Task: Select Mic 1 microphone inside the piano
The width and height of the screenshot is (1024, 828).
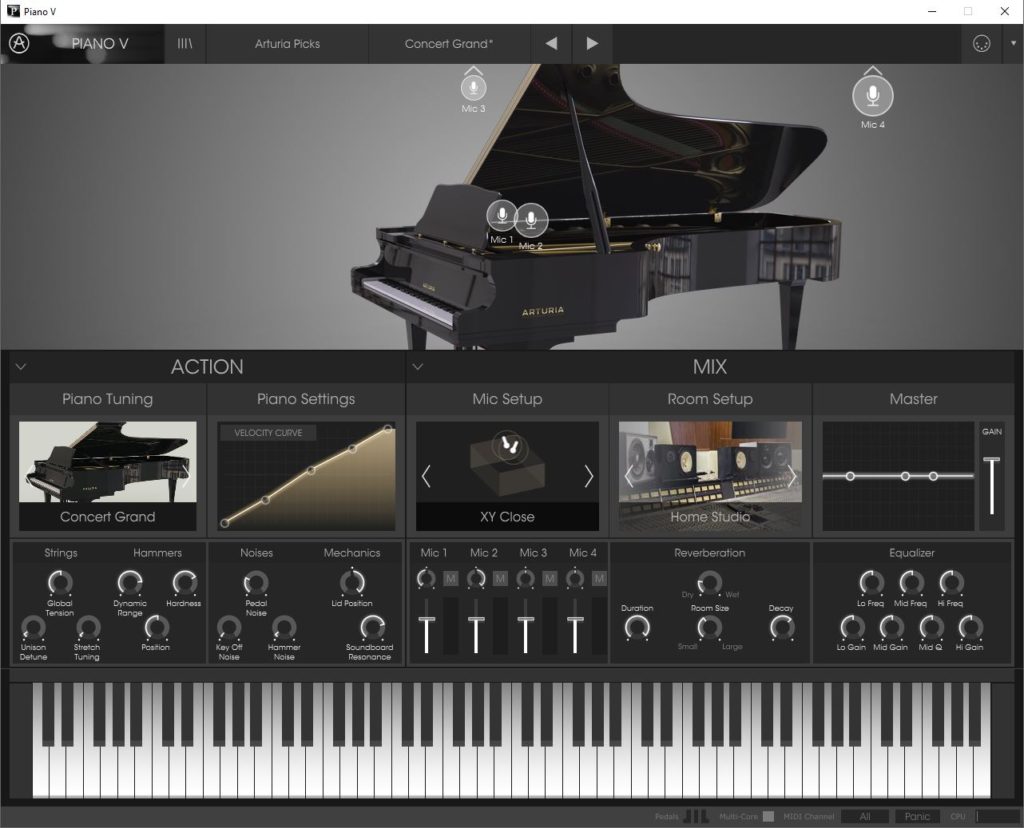Action: click(502, 215)
